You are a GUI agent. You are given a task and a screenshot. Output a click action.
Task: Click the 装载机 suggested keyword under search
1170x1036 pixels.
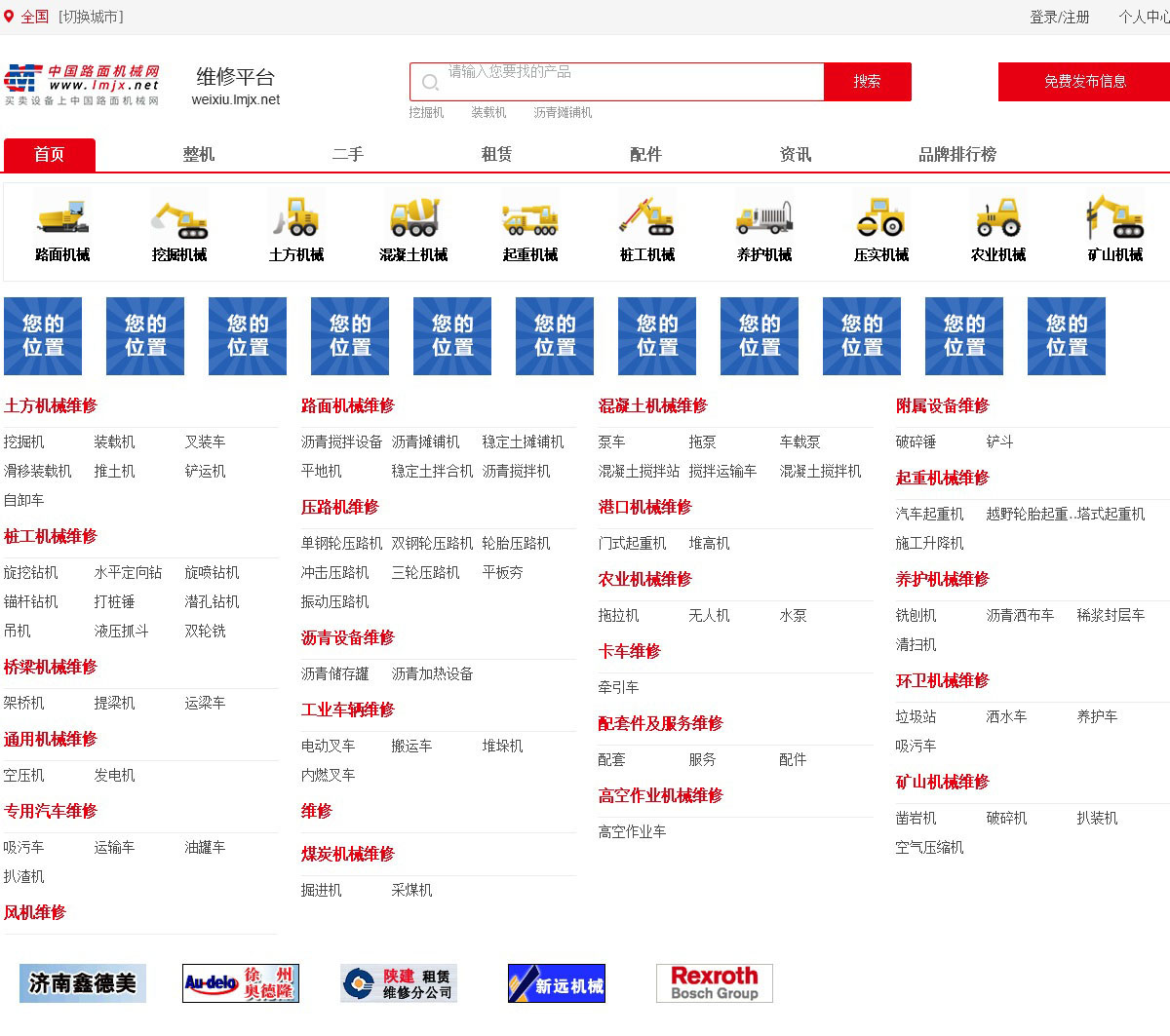(x=488, y=113)
